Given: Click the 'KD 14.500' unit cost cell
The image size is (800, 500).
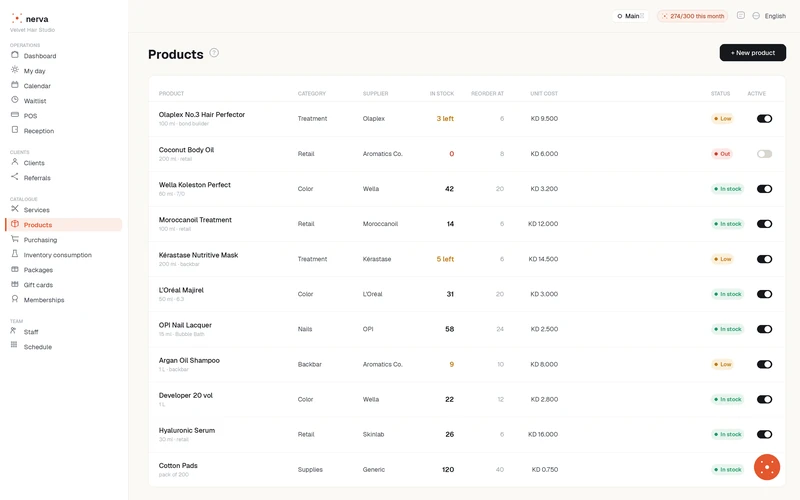Looking at the screenshot, I should pos(543,259).
